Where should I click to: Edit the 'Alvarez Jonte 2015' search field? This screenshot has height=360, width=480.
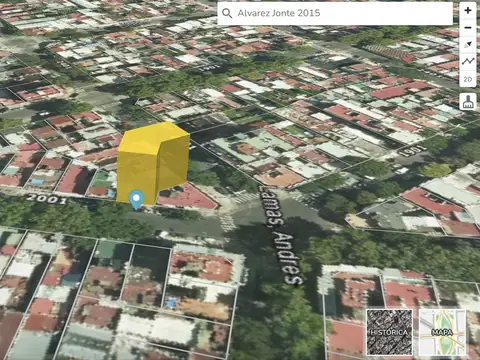pos(335,13)
